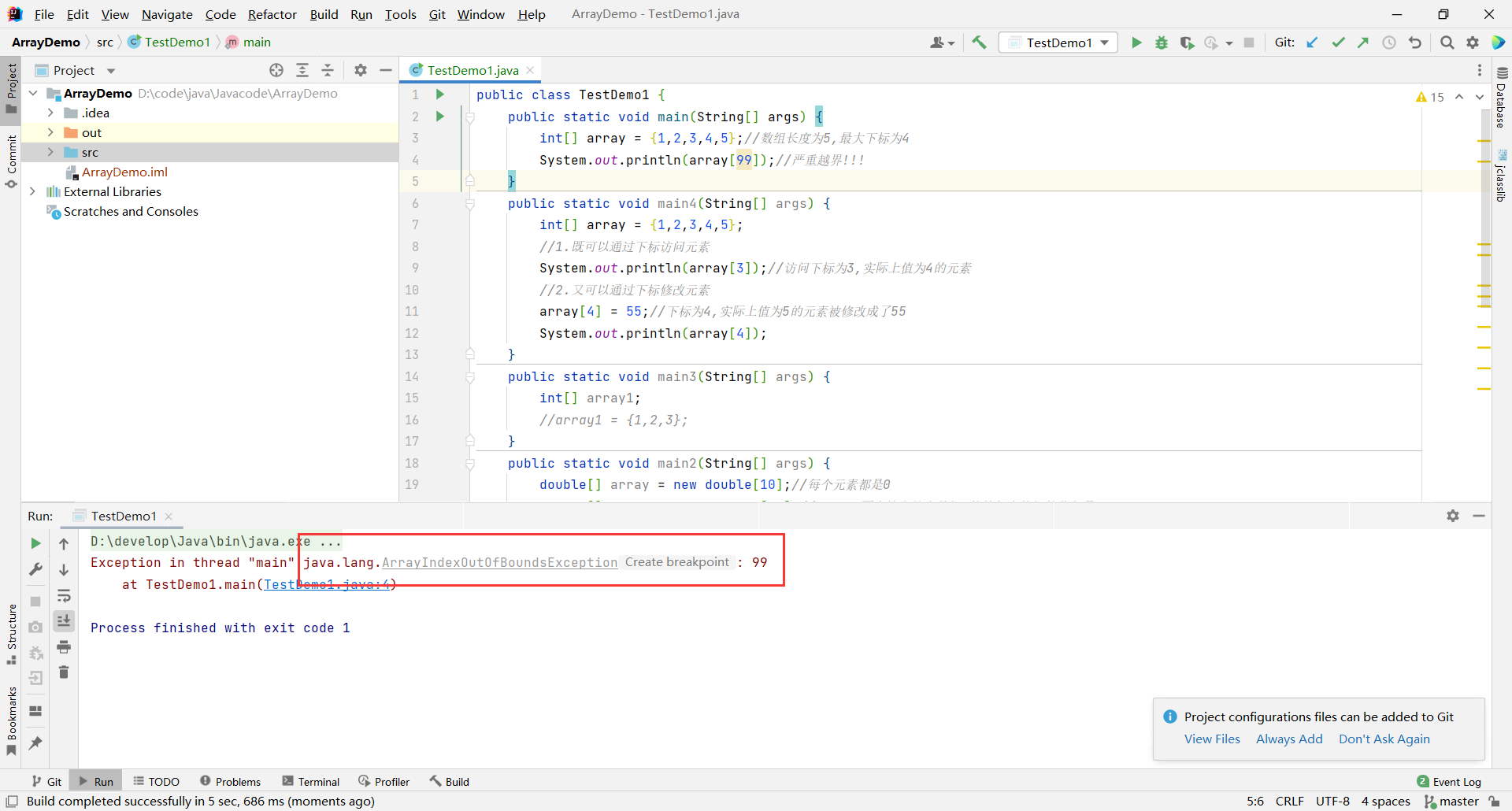The image size is (1512, 811).
Task: Open the Navigate menu
Action: pyautogui.click(x=167, y=14)
